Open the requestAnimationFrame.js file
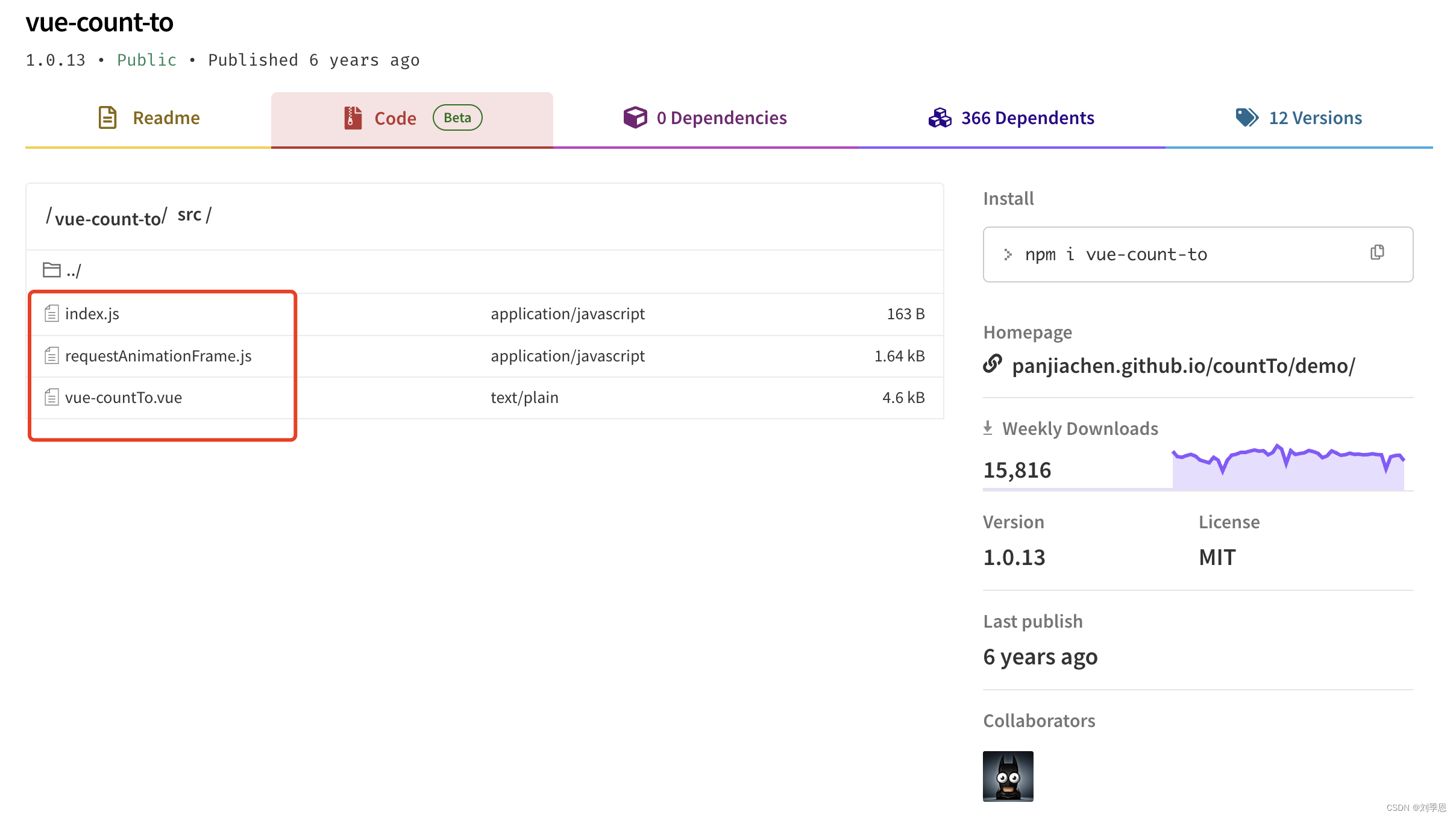Viewport: 1456px width, 818px height. tap(158, 355)
